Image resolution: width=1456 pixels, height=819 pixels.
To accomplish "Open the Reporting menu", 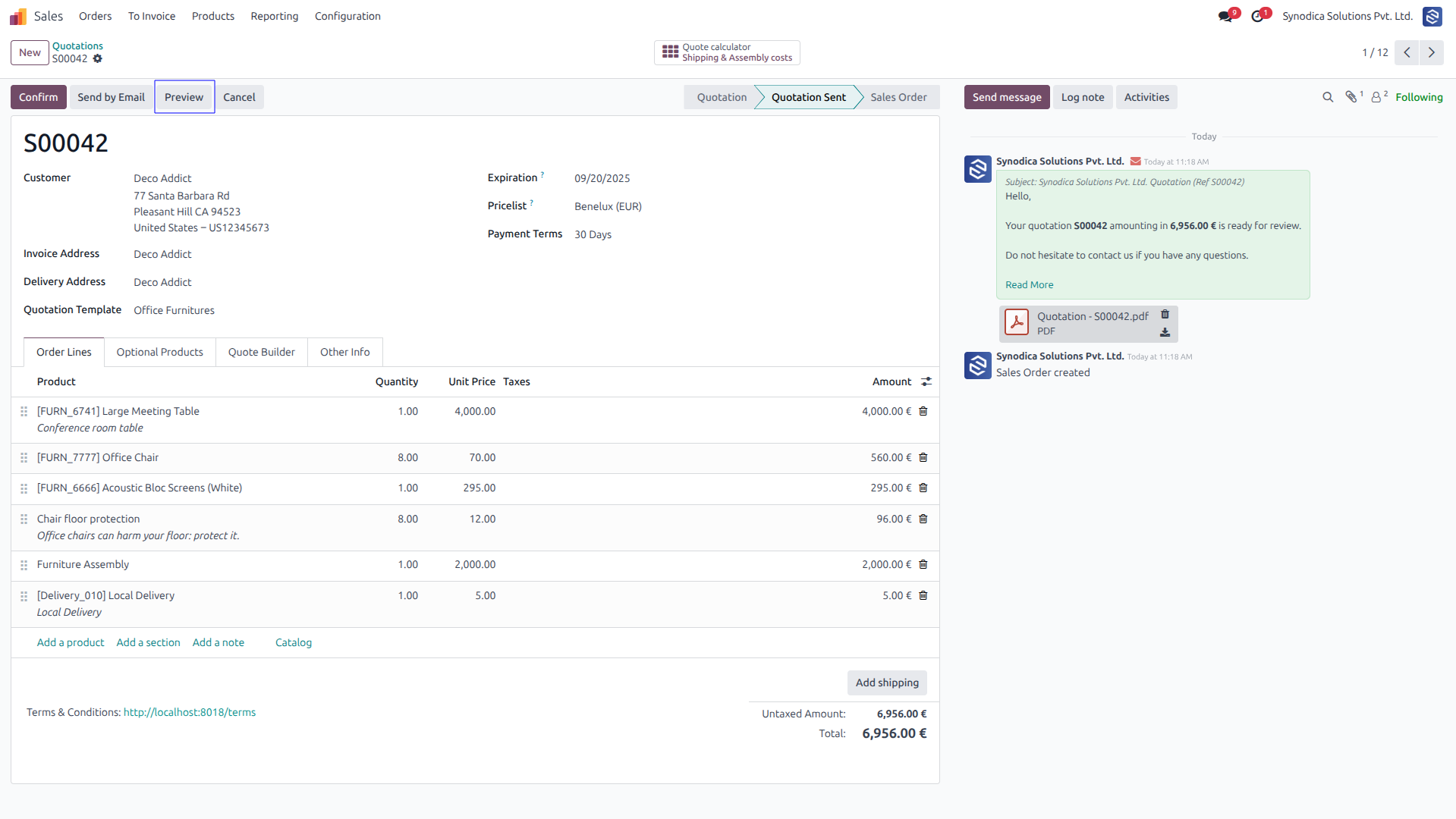I will [275, 16].
